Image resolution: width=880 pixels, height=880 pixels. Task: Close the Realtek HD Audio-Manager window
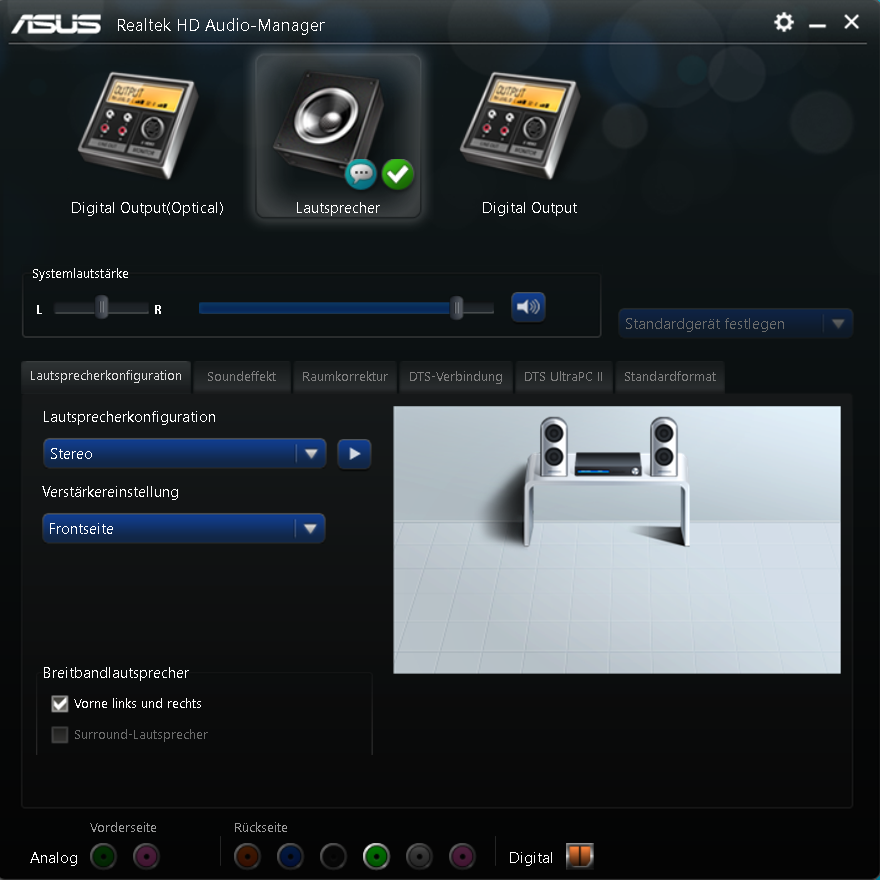pos(851,22)
